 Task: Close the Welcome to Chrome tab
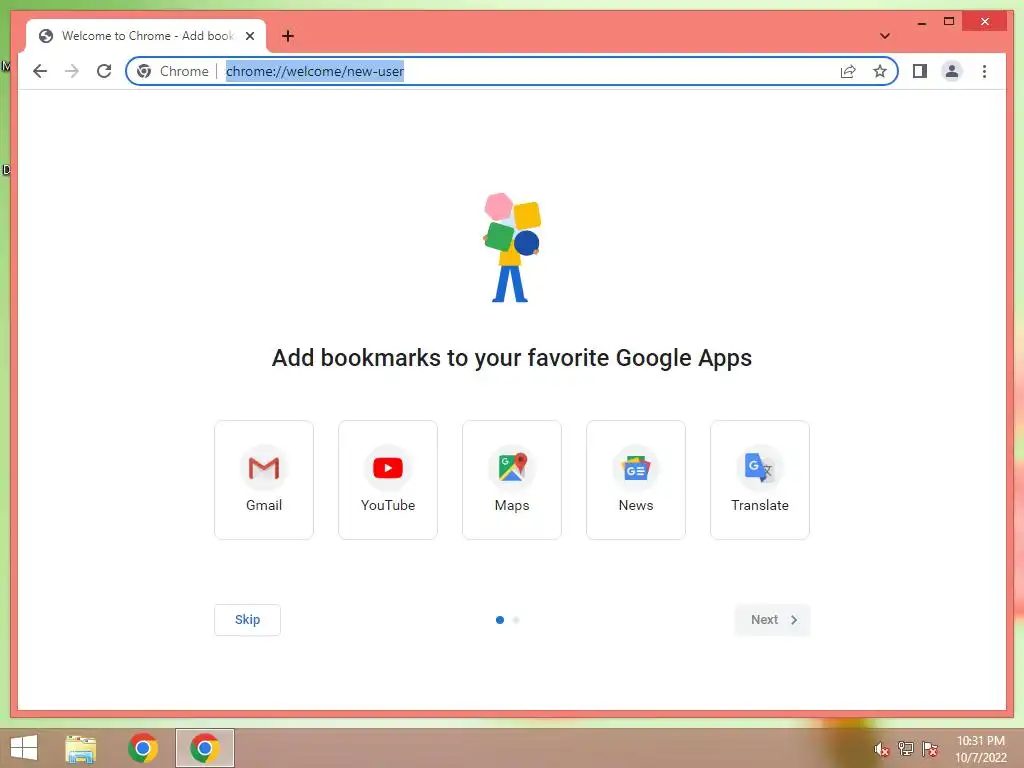coord(249,36)
